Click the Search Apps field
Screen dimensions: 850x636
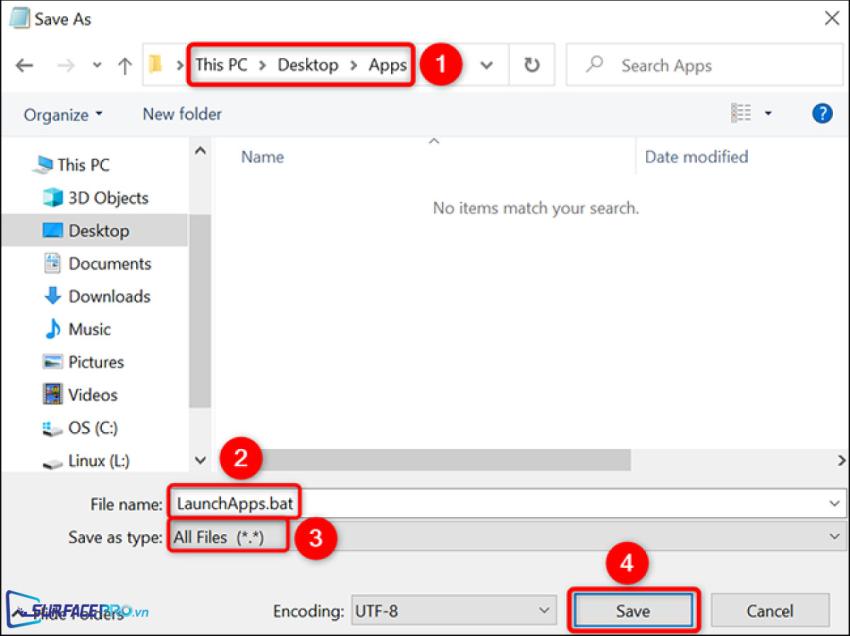point(704,65)
